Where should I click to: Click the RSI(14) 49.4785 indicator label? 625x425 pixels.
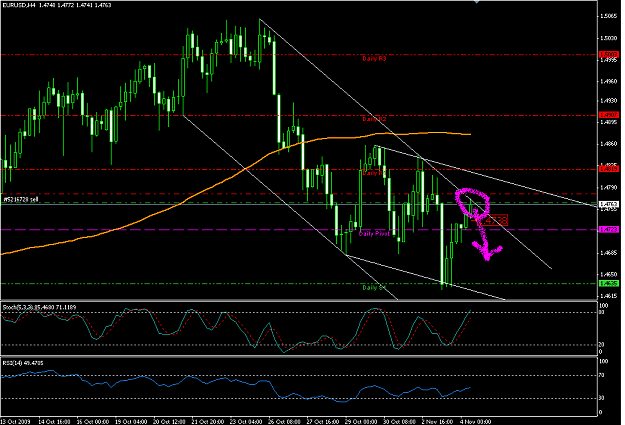(x=23, y=363)
